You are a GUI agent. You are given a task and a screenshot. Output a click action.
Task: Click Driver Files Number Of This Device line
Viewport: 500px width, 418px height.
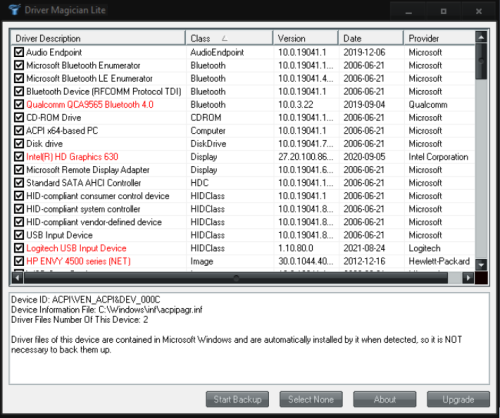[x=80, y=320]
